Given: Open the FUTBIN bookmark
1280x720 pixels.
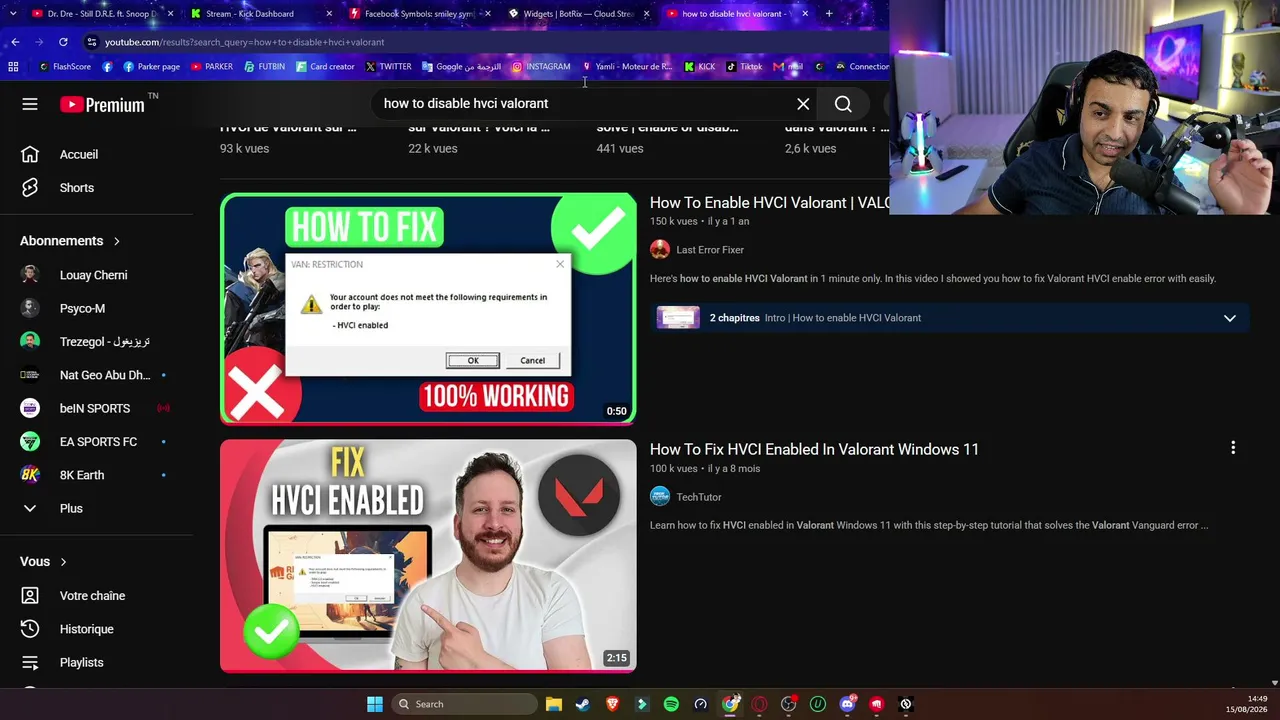Looking at the screenshot, I should [x=264, y=67].
